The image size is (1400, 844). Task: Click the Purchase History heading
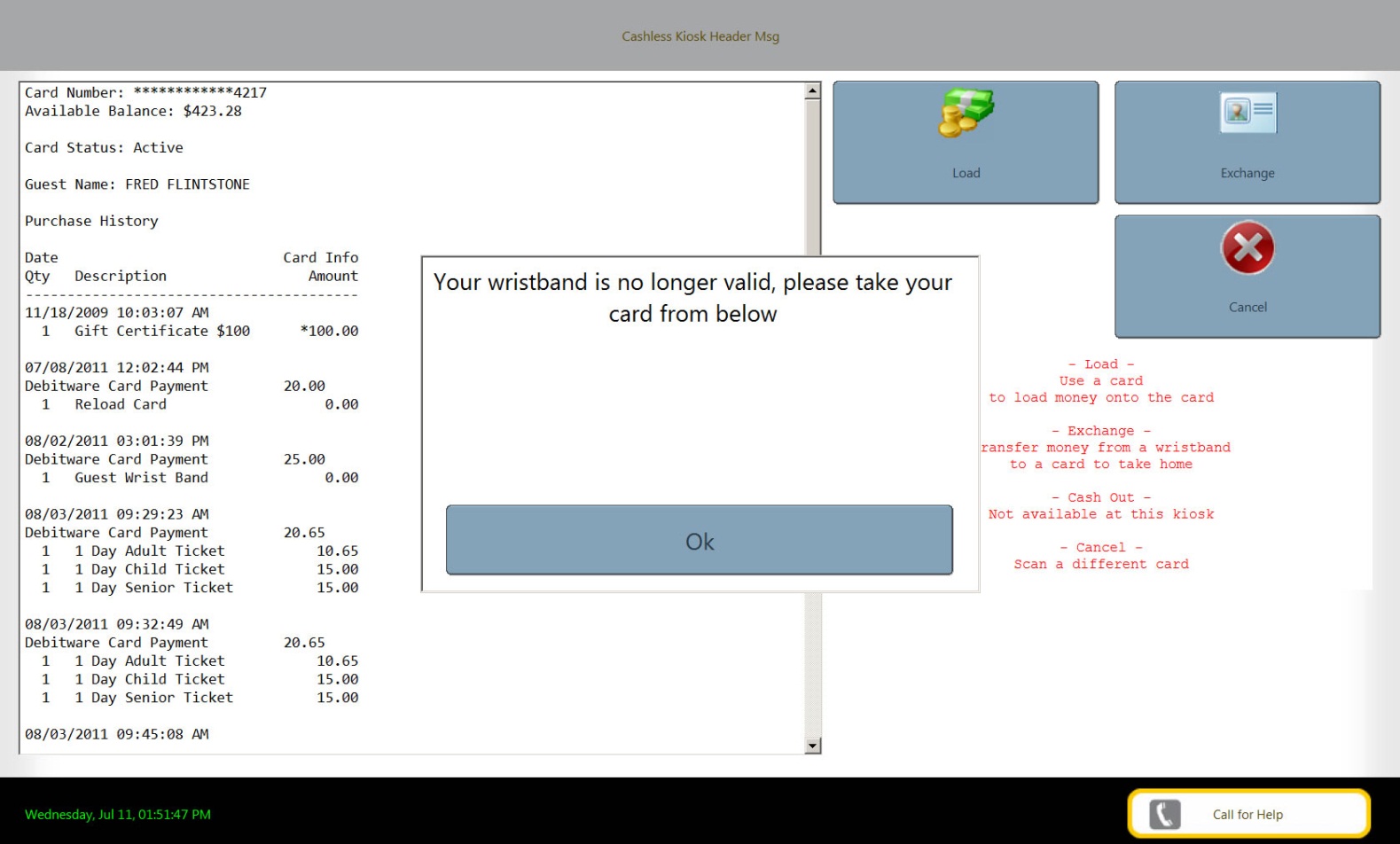tap(91, 221)
